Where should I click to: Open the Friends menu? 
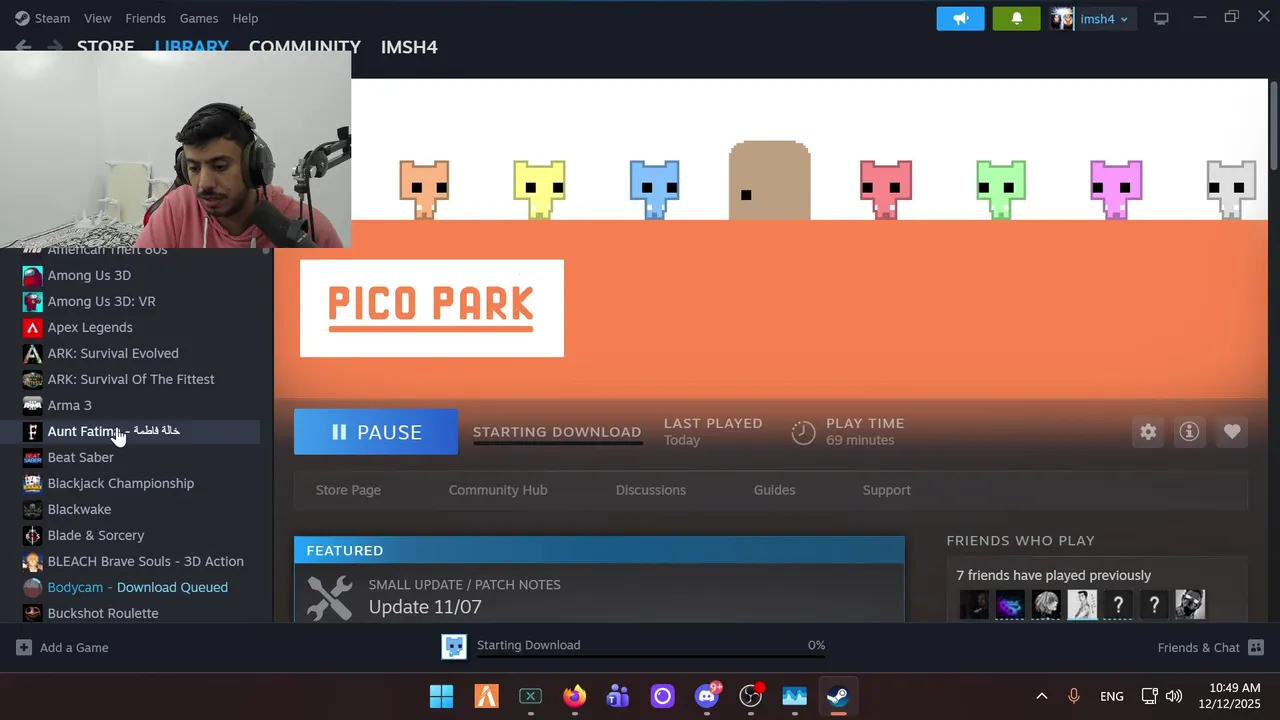click(x=146, y=18)
